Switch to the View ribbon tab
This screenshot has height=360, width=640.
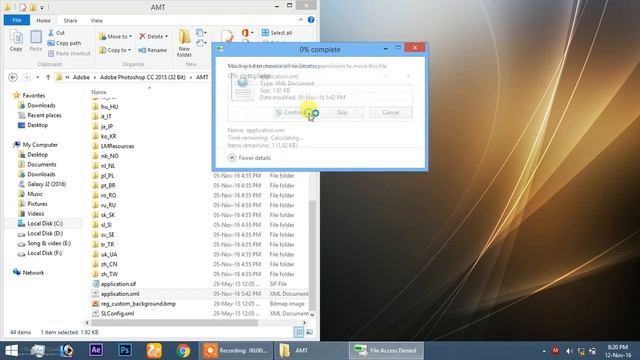(97, 20)
